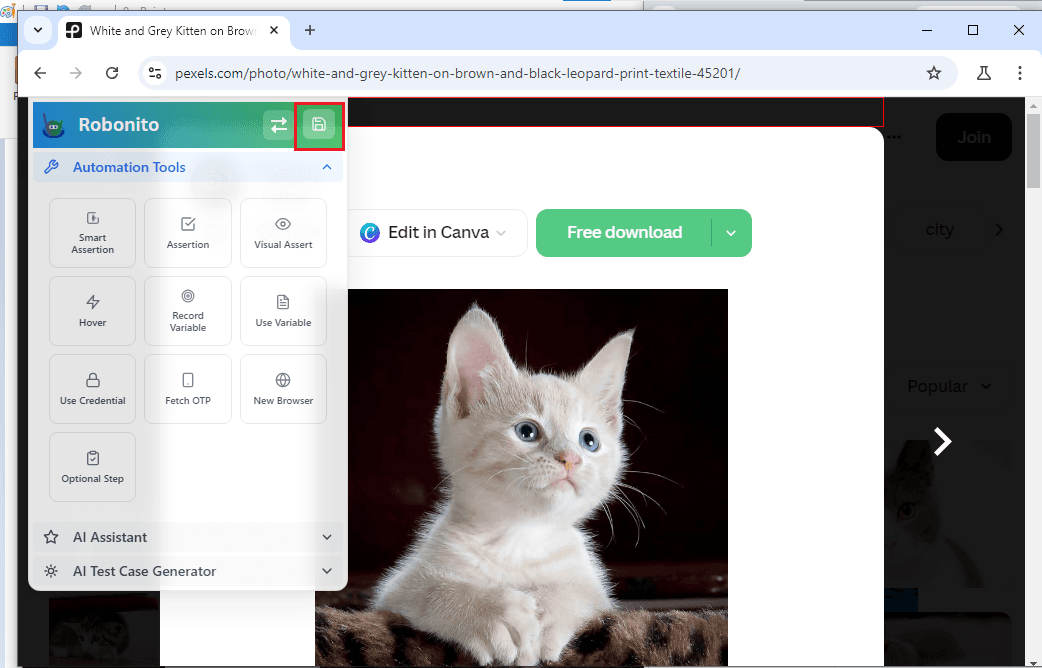
Task: Choose the Record Variable tool
Action: (188, 311)
